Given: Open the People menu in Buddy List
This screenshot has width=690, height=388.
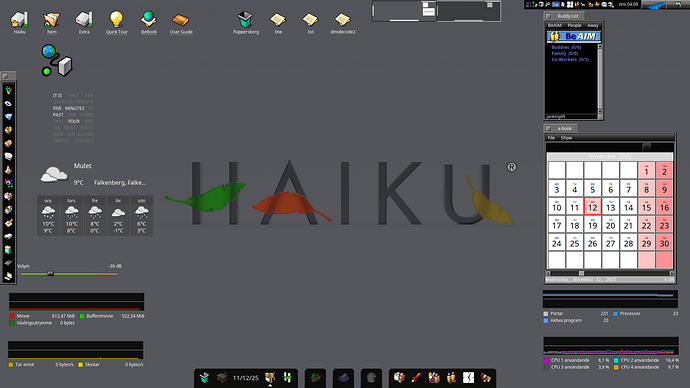Looking at the screenshot, I should (x=574, y=26).
